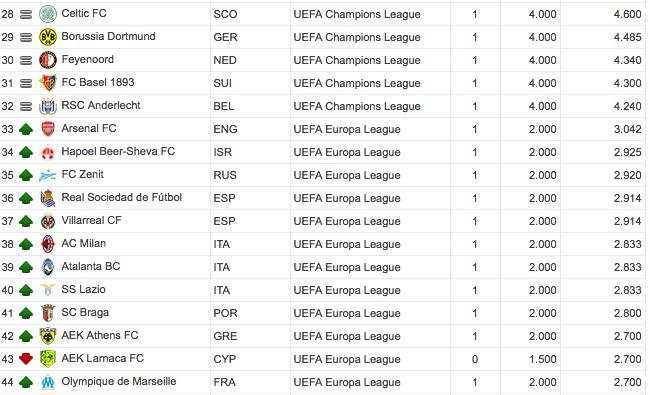Open the RSC Anderlecht team page
The width and height of the screenshot is (650, 395).
(101, 105)
